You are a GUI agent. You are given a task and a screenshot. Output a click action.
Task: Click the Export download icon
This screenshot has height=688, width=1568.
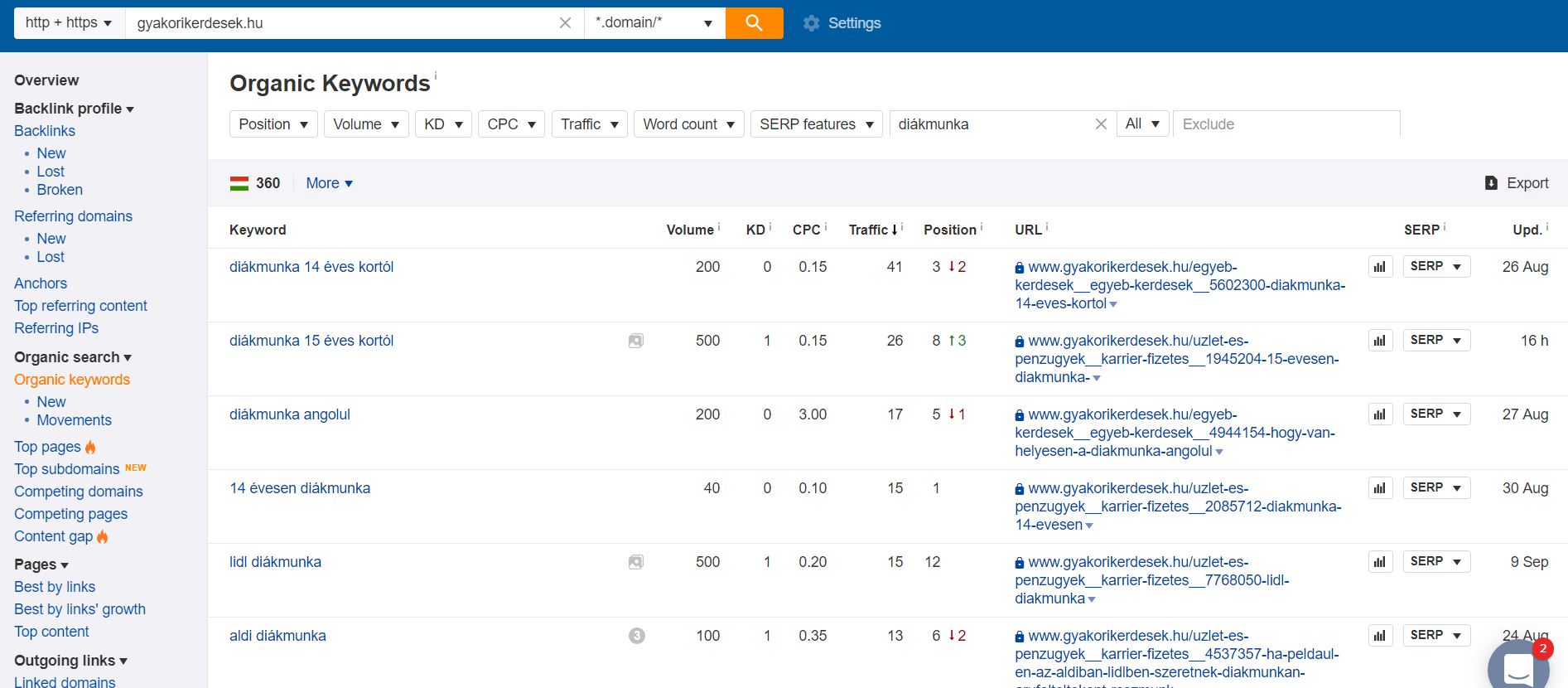[1491, 183]
